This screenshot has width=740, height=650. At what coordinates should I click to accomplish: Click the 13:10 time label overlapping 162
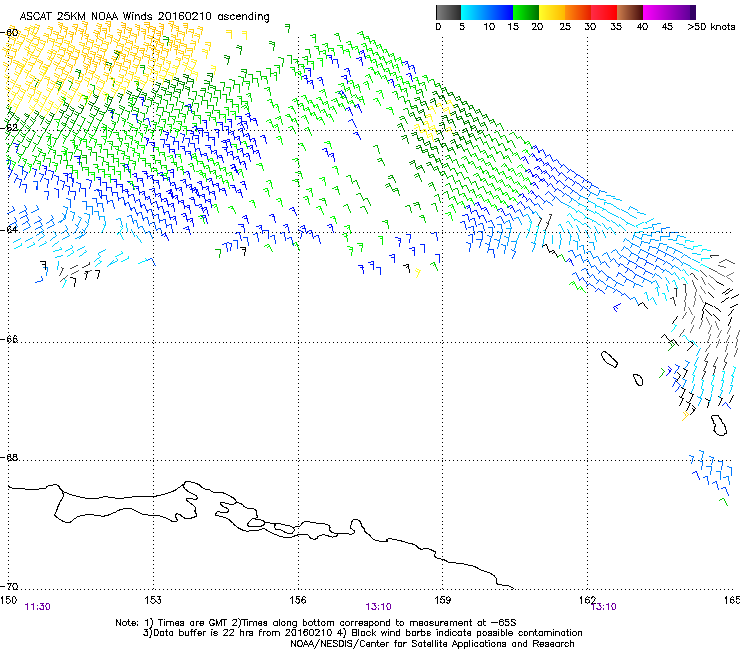[604, 607]
